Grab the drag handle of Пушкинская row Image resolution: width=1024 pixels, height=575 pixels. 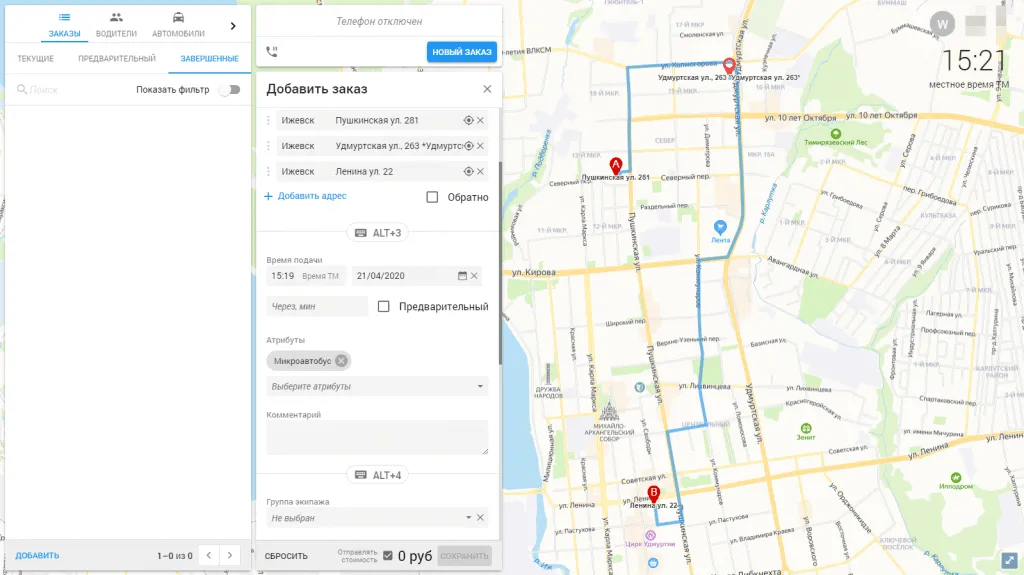point(268,120)
